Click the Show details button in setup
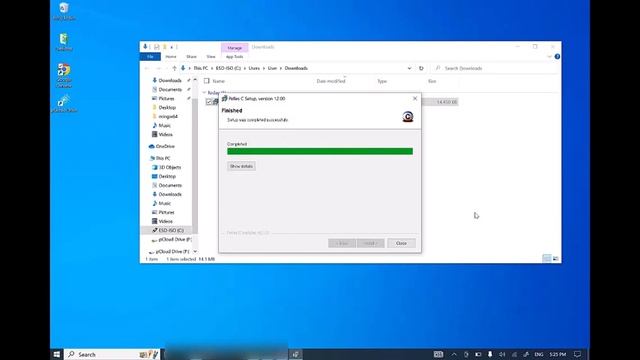This screenshot has height=360, width=640. coord(241,166)
